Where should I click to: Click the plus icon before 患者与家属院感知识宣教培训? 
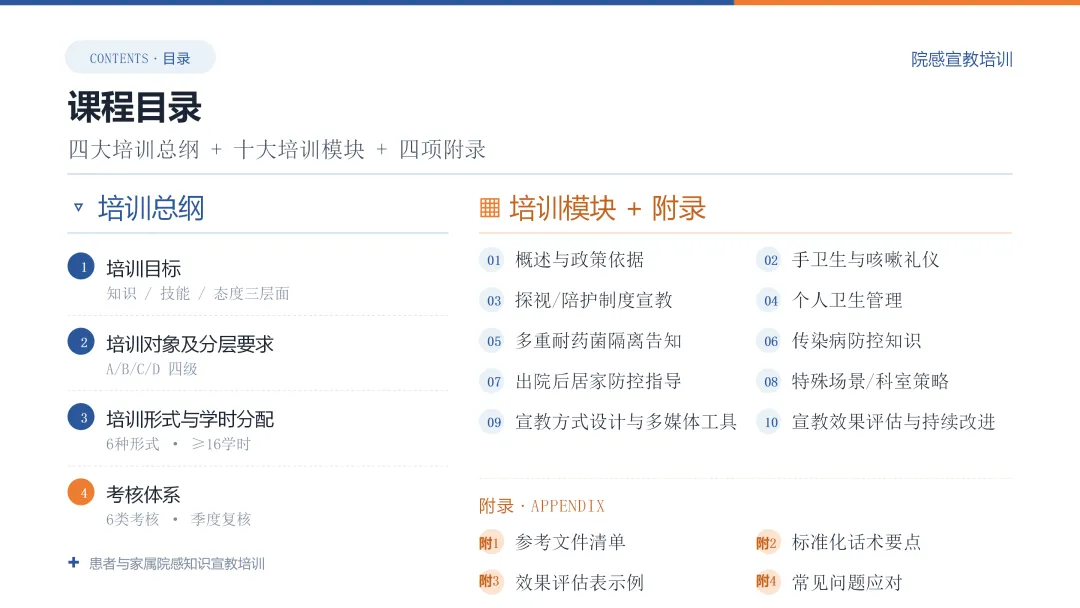tap(74, 563)
